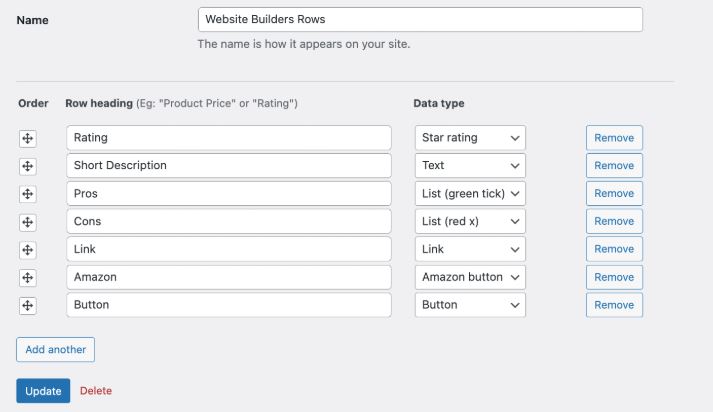Viewport: 713px width, 412px height.
Task: Click the Name field containing Website Builders Rows
Action: click(x=420, y=19)
